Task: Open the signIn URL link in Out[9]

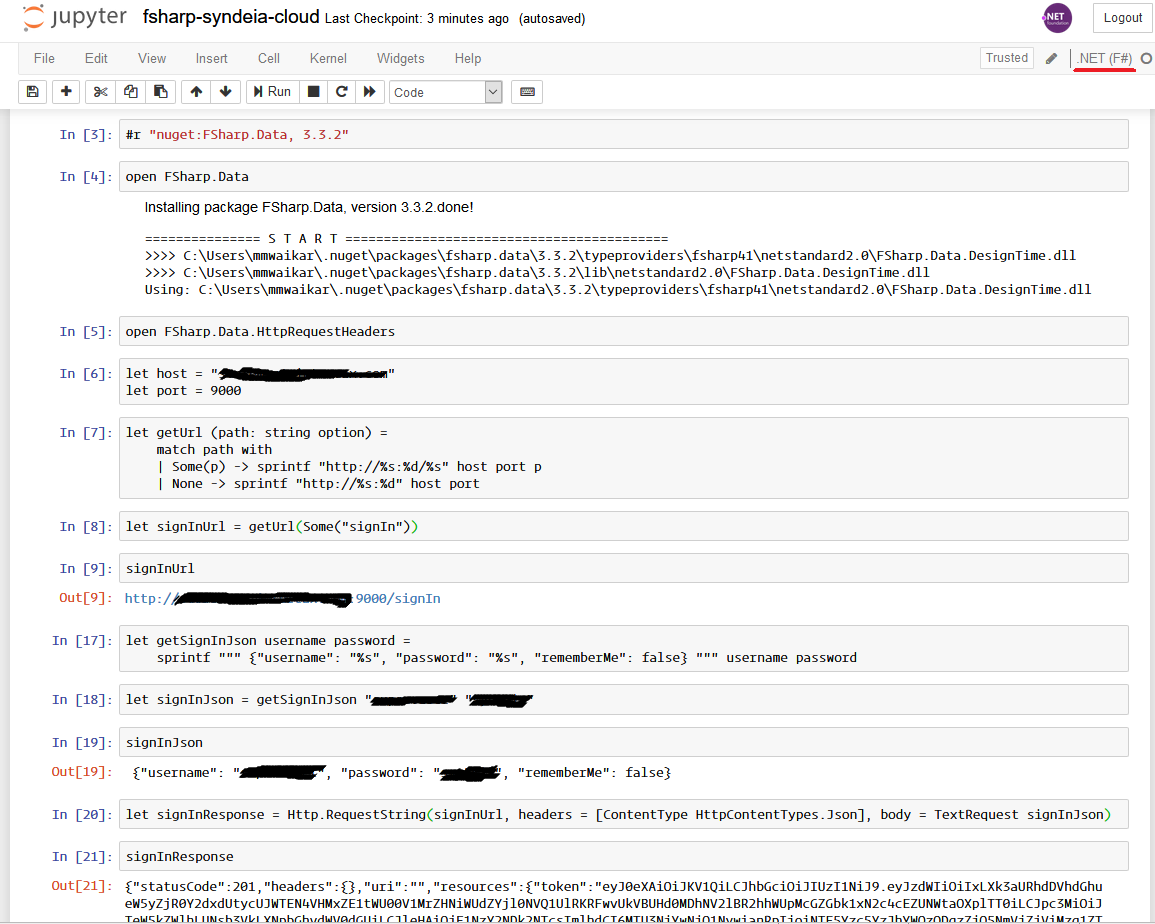Action: coord(282,598)
